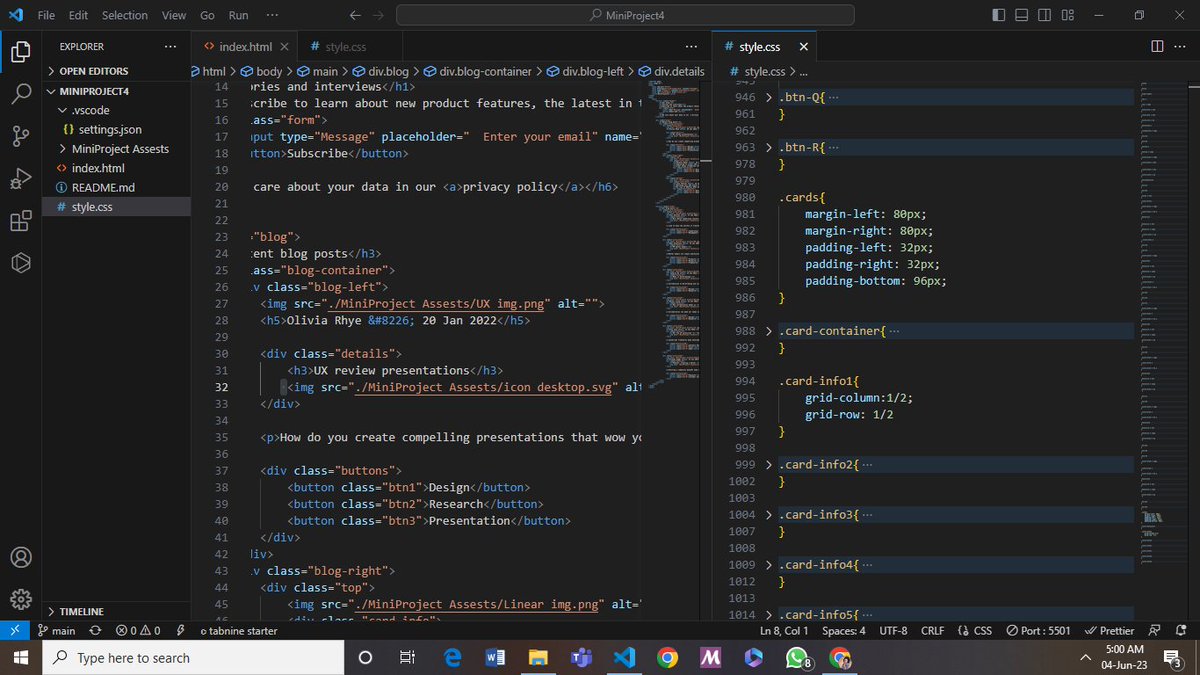Open errors and warnings status indicator
Viewport: 1200px width, 675px height.
tap(137, 631)
